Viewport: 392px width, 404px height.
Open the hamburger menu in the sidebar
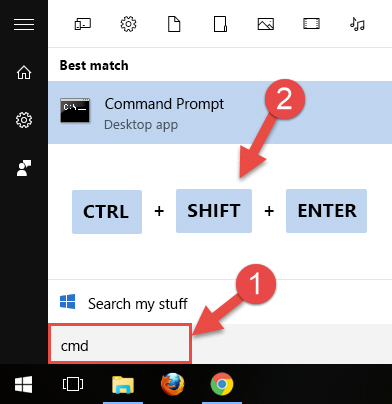tap(24, 24)
